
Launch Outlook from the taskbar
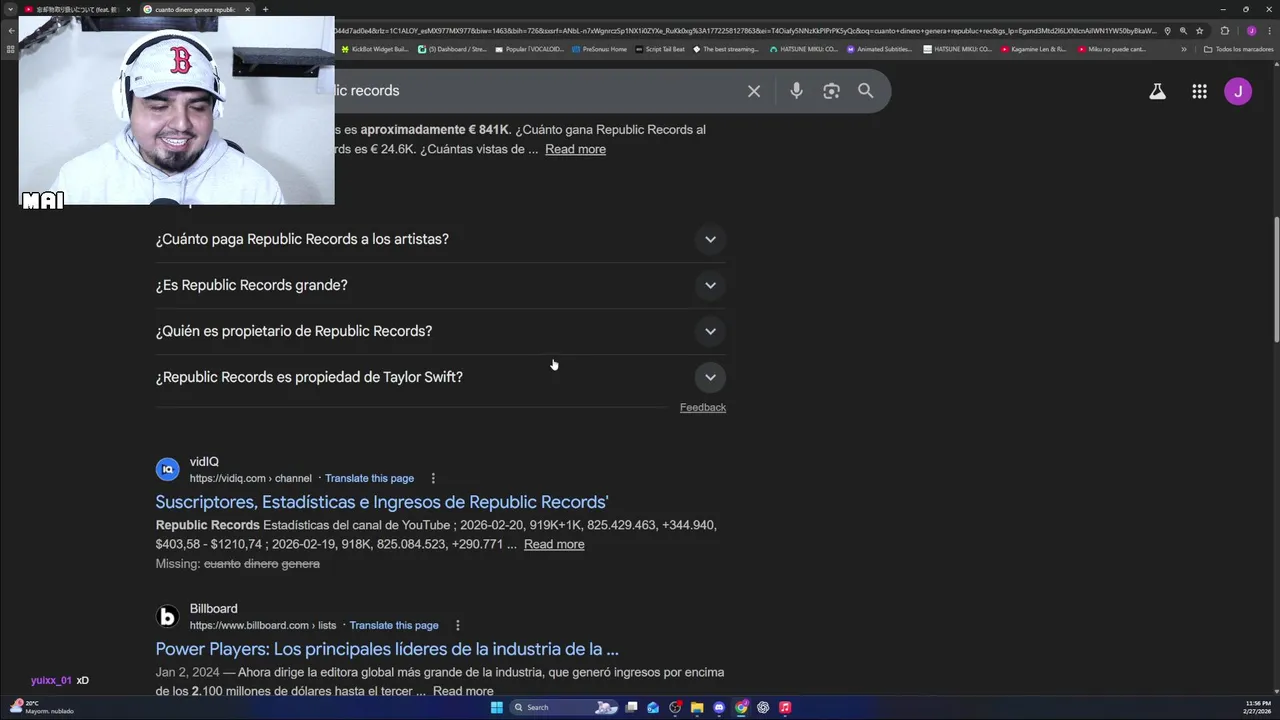[x=653, y=707]
